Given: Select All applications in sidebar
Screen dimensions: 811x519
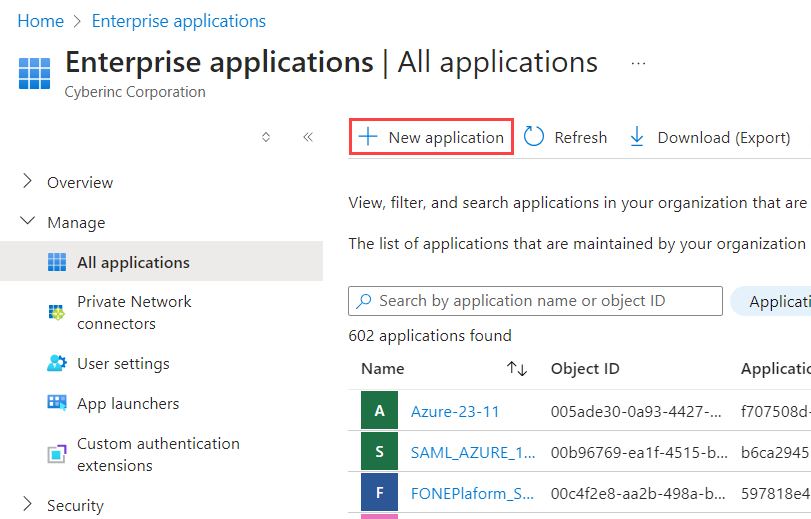Looking at the screenshot, I should 161,262.
